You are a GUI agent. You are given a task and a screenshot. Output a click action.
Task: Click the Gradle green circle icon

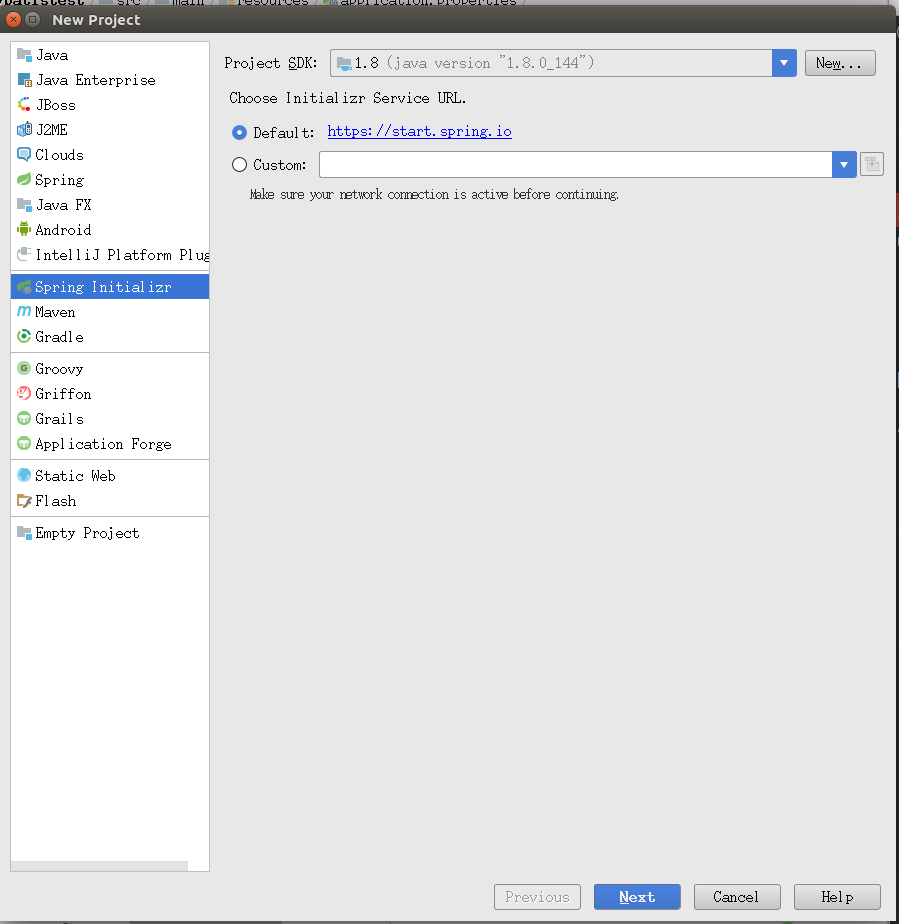[x=24, y=336]
